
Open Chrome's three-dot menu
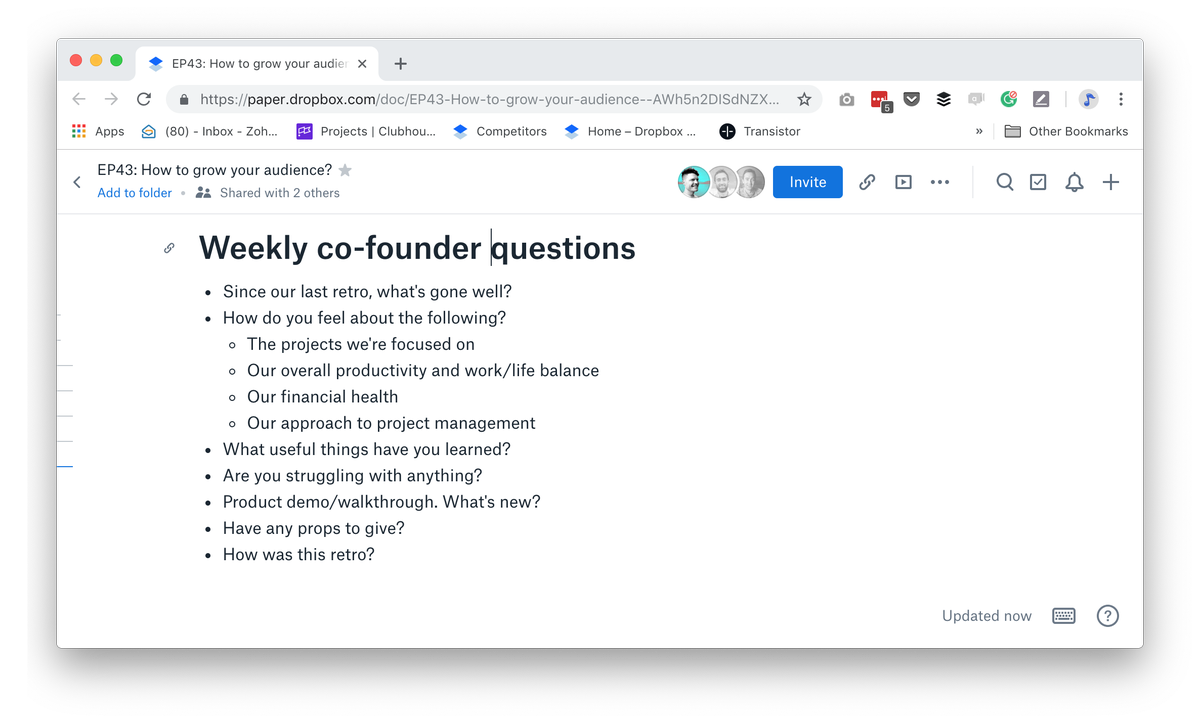coord(1121,99)
